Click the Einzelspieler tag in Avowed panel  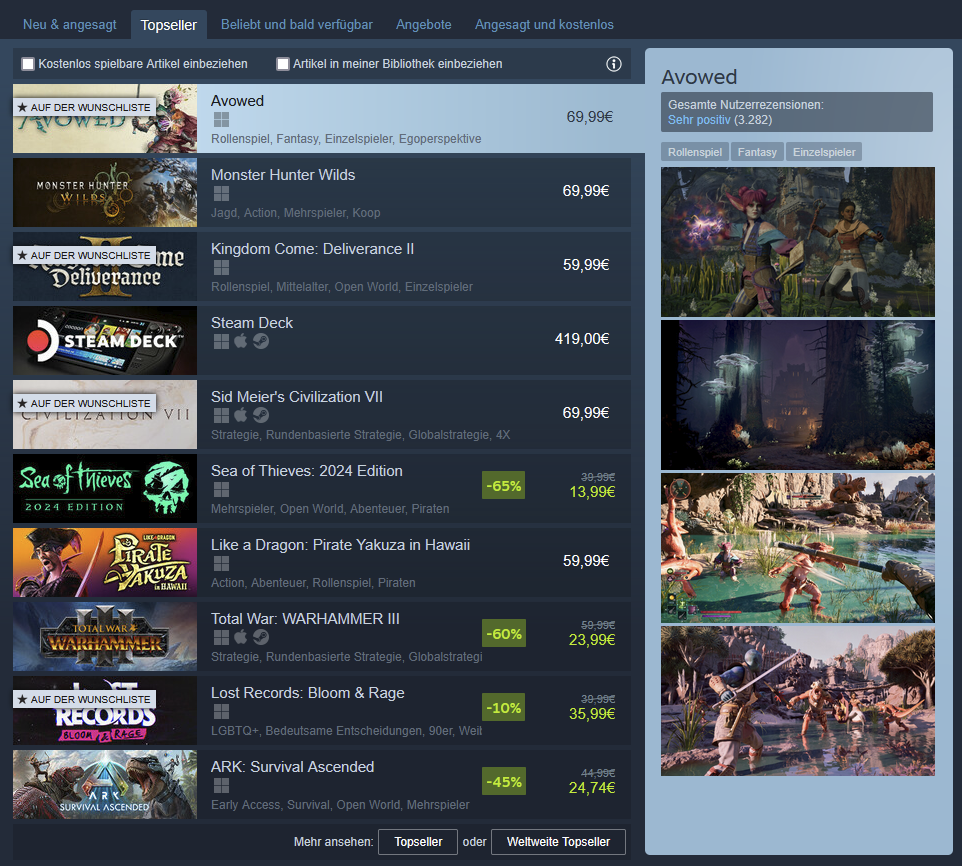click(824, 152)
